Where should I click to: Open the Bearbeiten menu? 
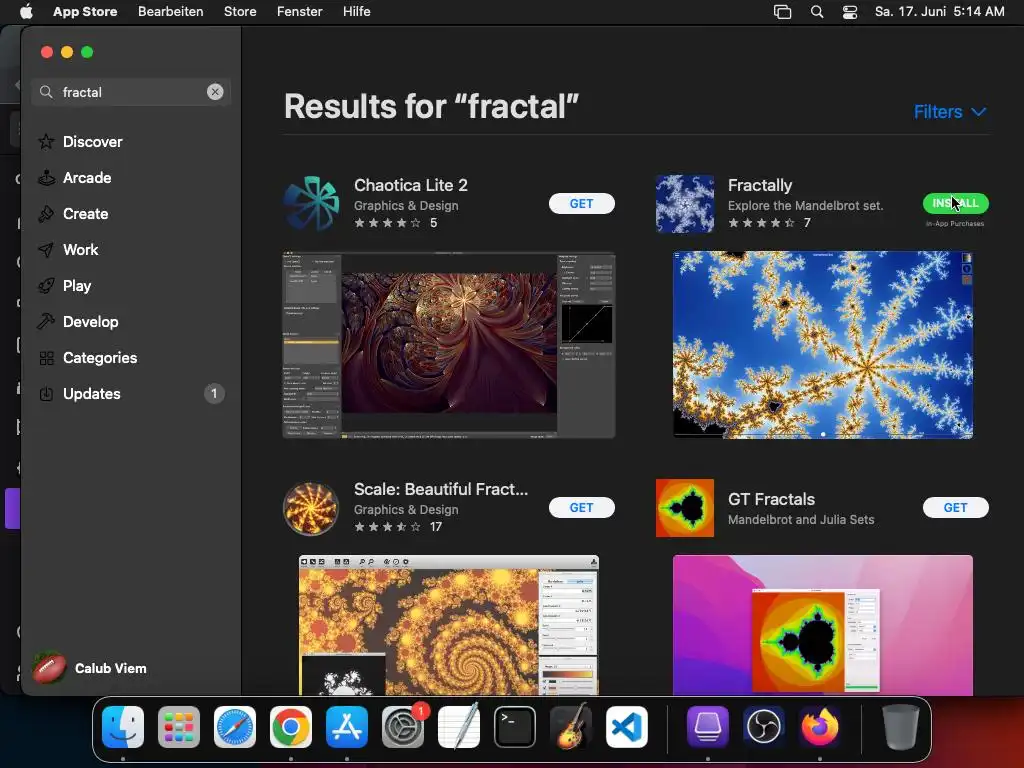click(170, 12)
